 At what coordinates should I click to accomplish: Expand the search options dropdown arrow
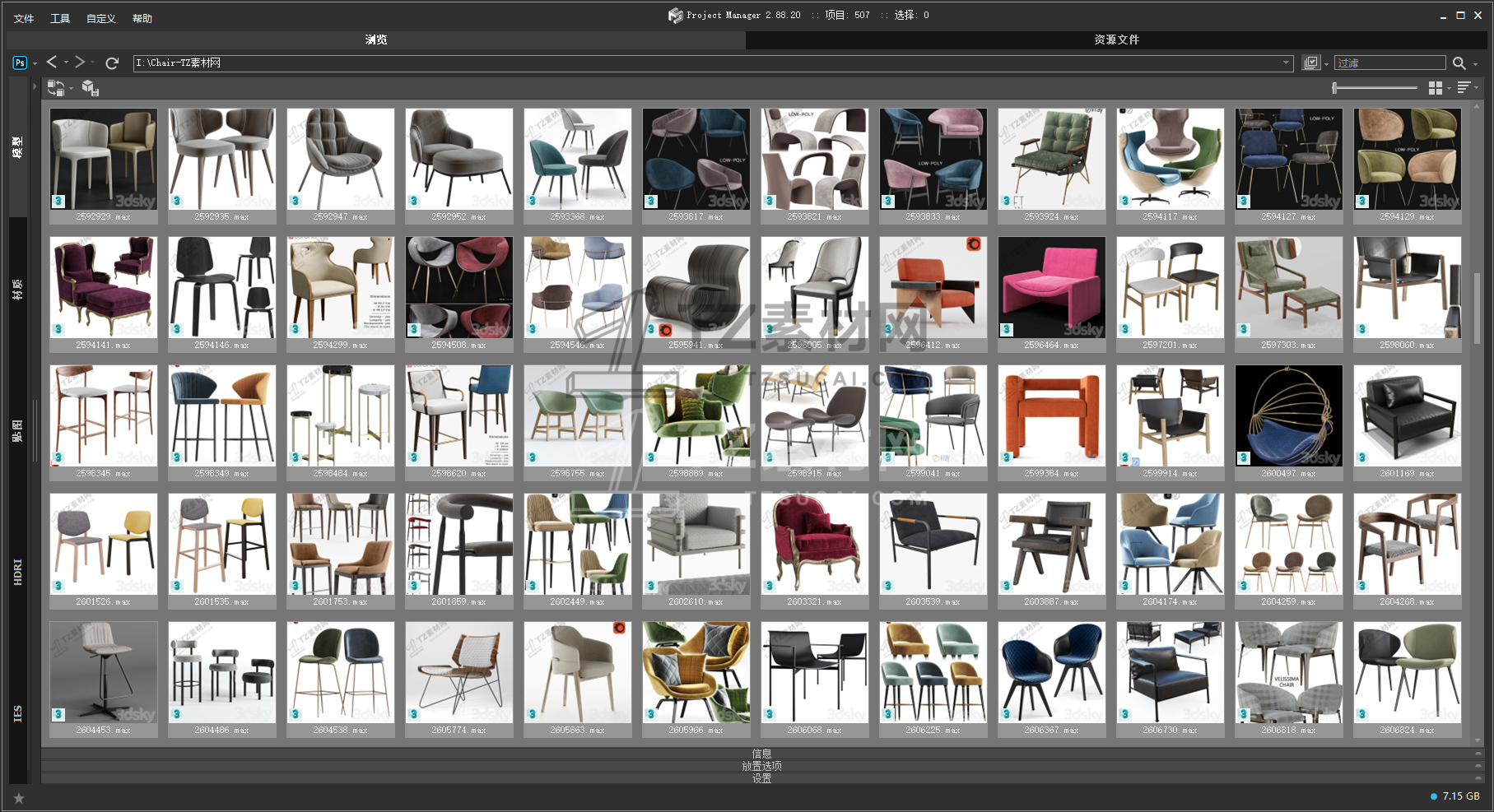click(x=1475, y=64)
